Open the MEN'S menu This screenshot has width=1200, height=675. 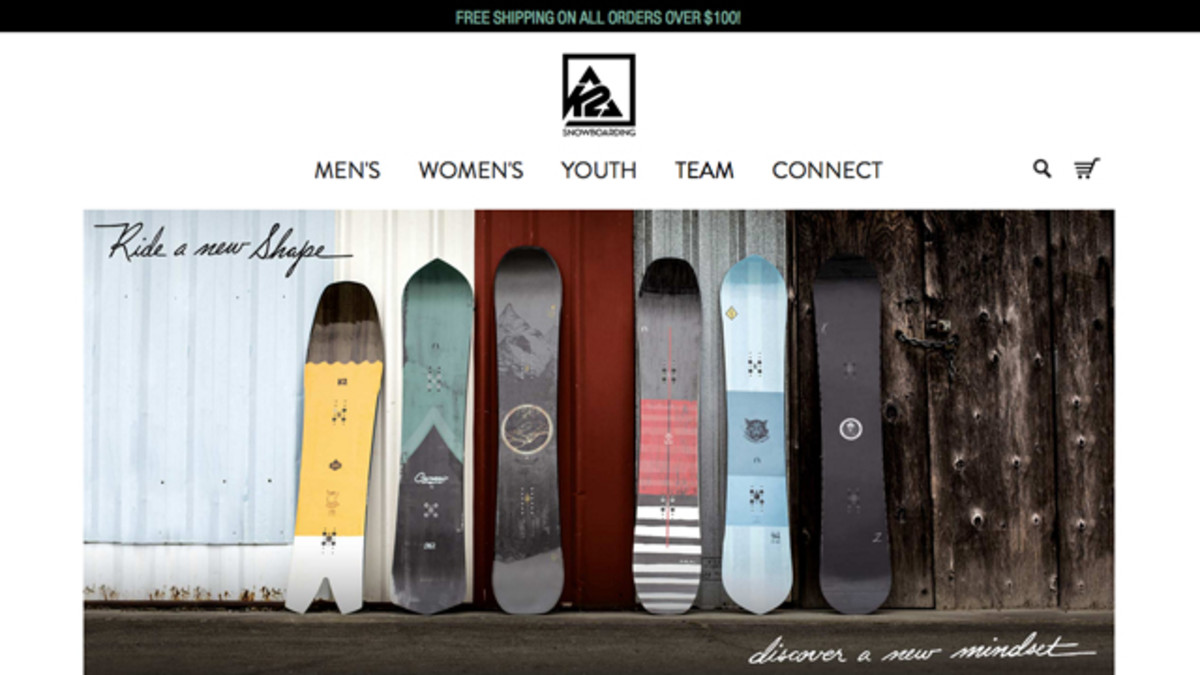click(x=347, y=170)
